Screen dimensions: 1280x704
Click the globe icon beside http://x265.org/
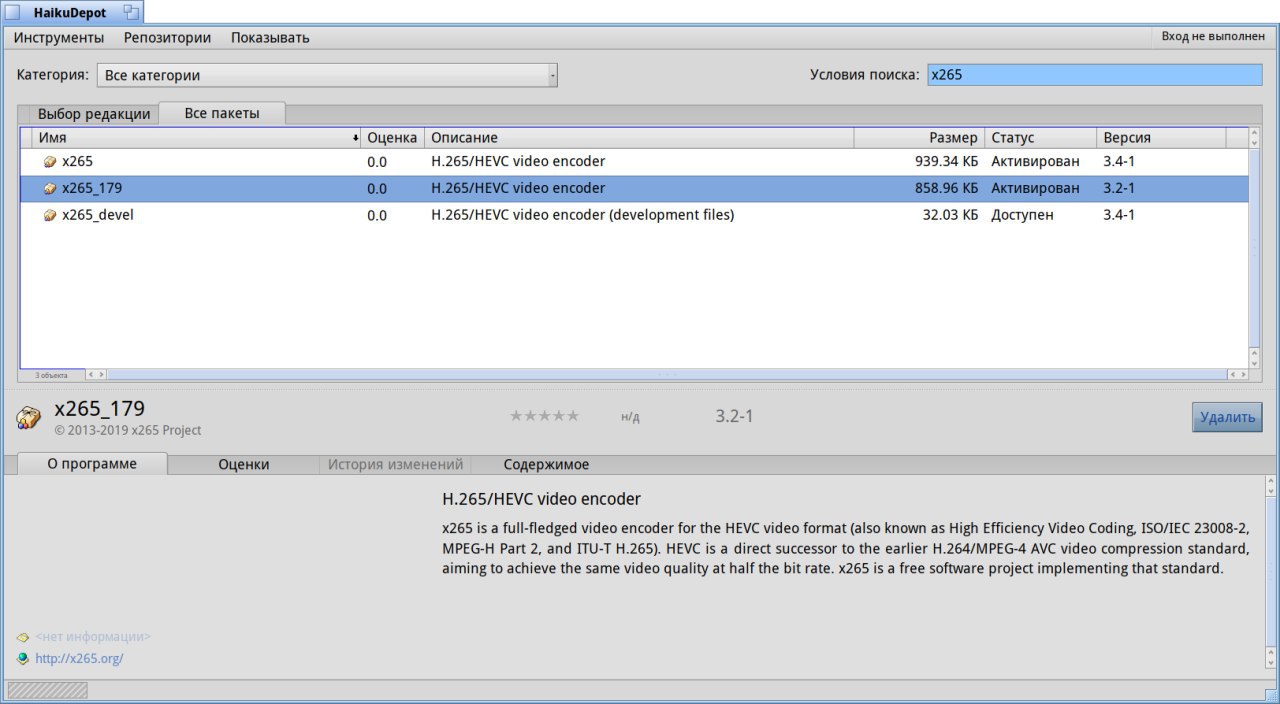pos(23,659)
